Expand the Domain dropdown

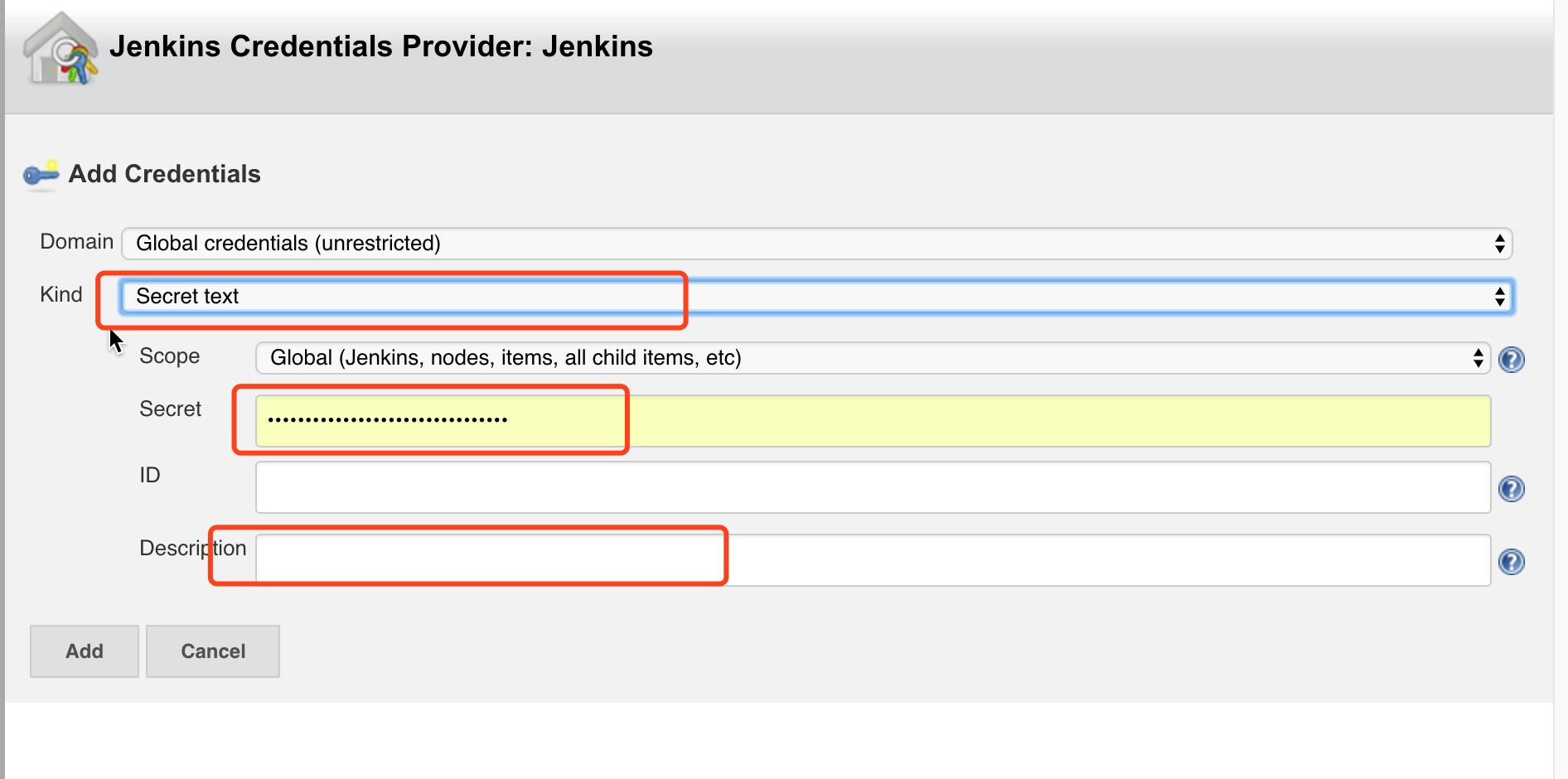pos(816,244)
